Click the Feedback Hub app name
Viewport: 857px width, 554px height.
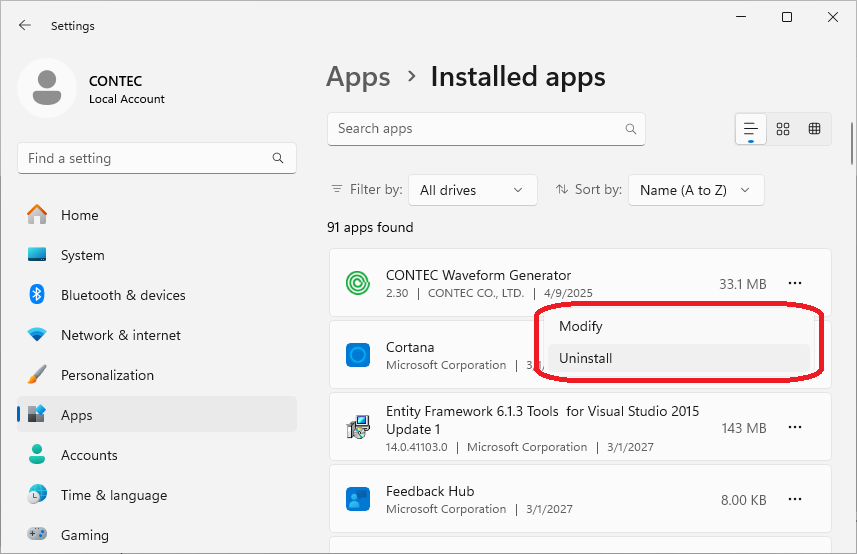click(x=430, y=491)
